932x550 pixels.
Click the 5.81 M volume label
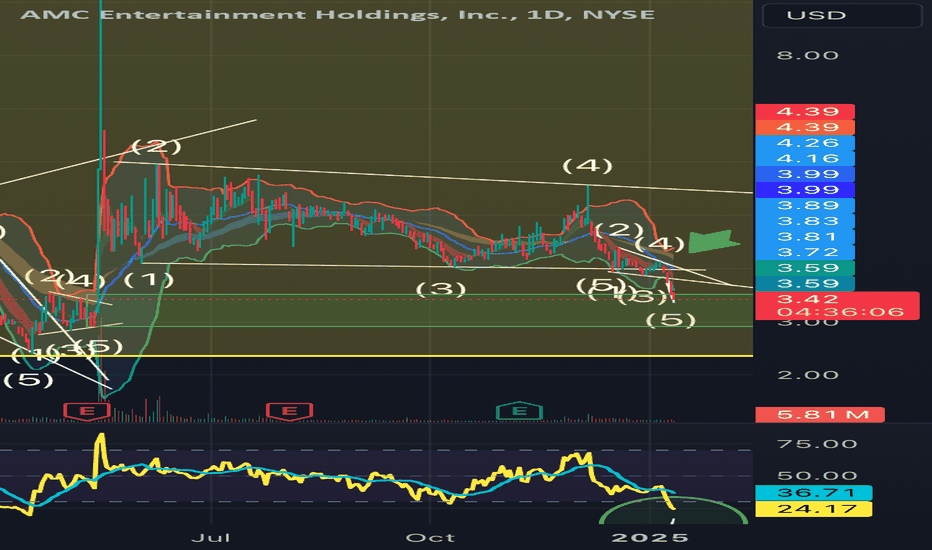(820, 414)
